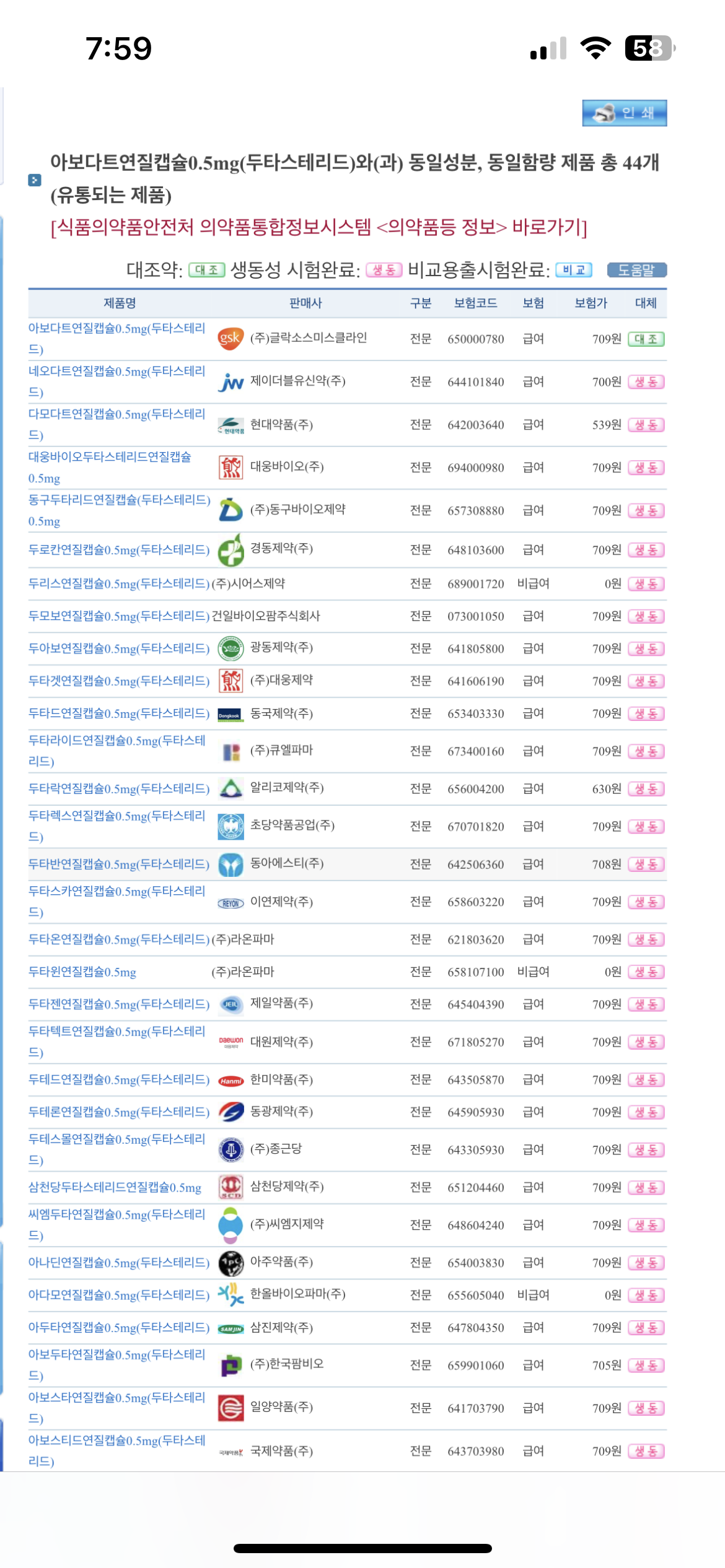Click the battery indicator in status bar
The image size is (725, 1568).
[x=650, y=48]
